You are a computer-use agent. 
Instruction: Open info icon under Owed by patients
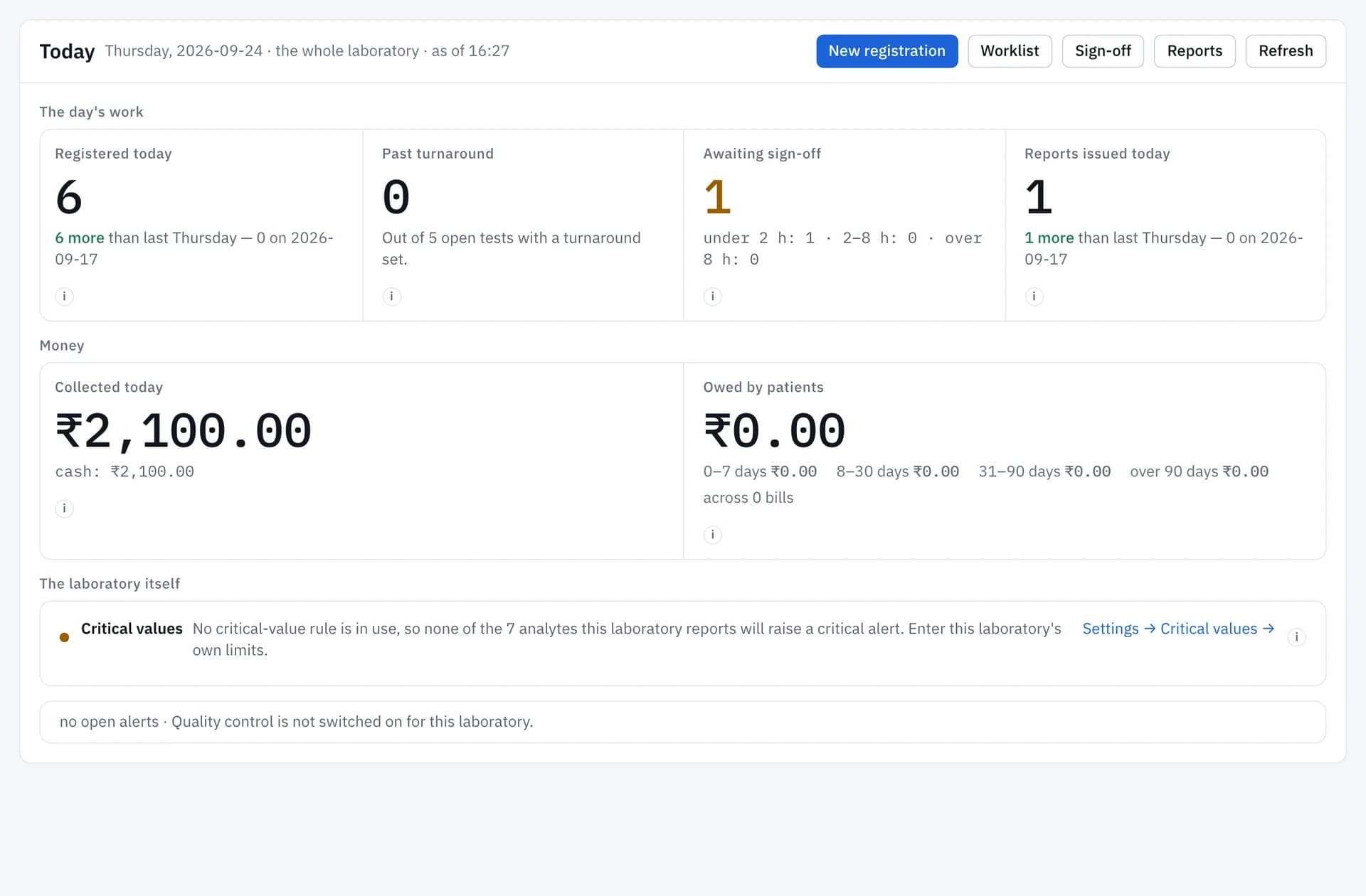pyautogui.click(x=712, y=534)
